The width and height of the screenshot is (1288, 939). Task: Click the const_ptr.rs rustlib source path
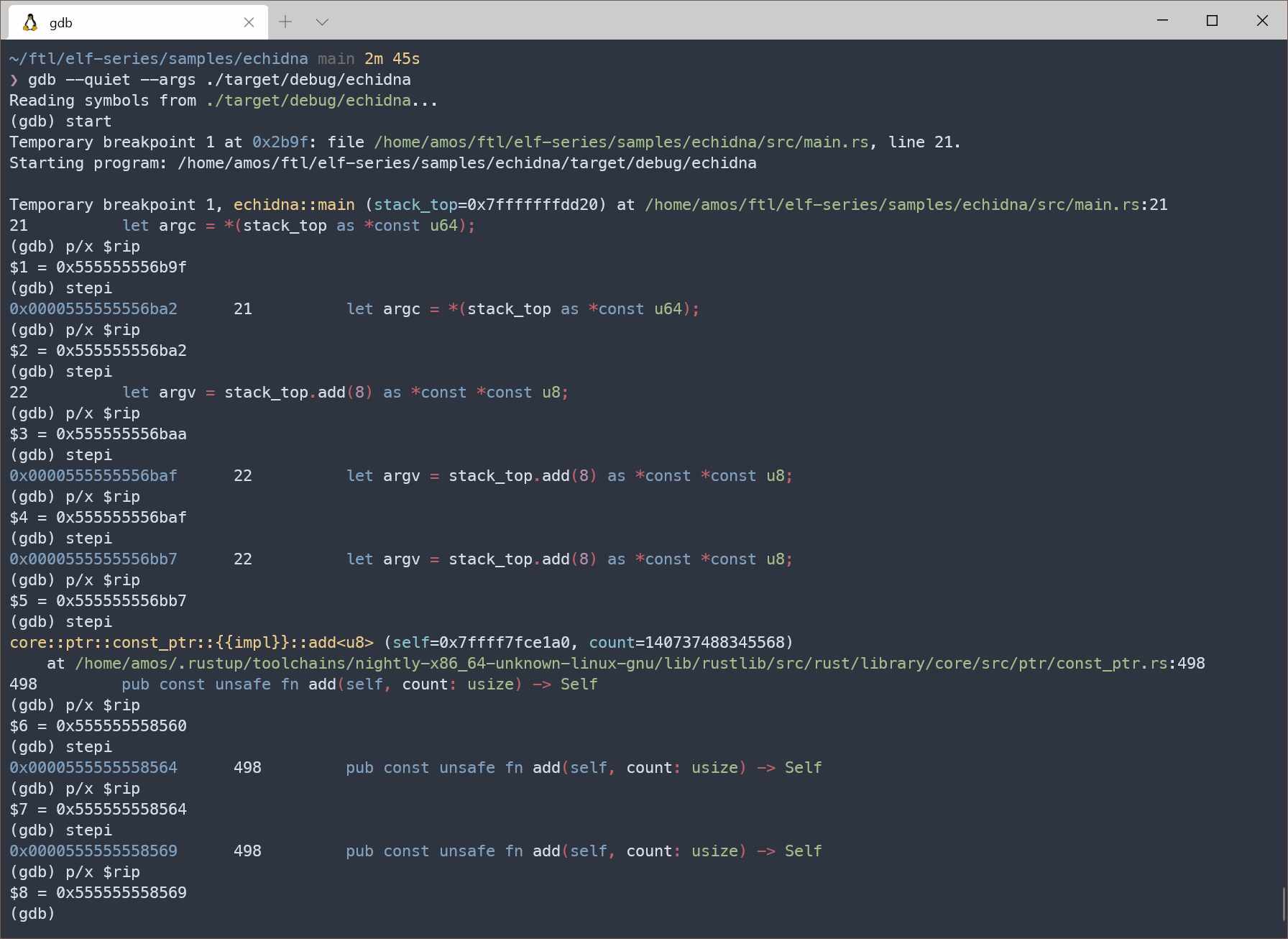(x=621, y=664)
